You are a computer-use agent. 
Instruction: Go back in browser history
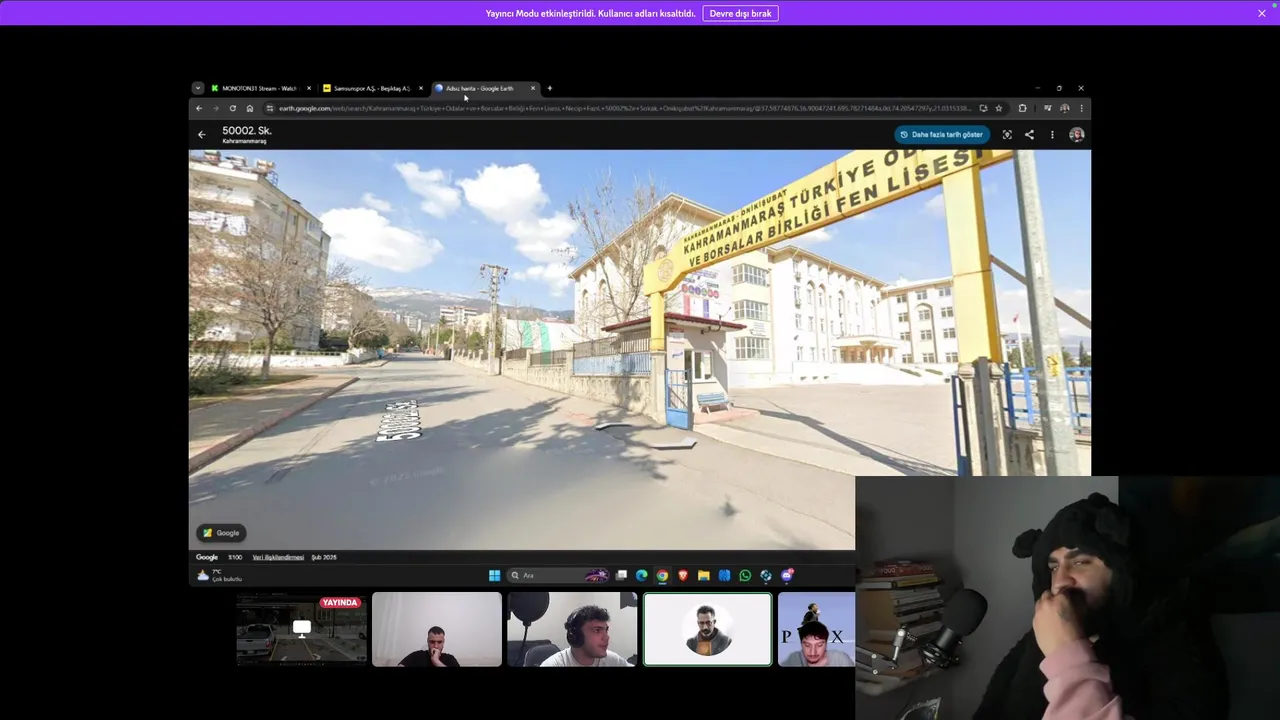[199, 108]
